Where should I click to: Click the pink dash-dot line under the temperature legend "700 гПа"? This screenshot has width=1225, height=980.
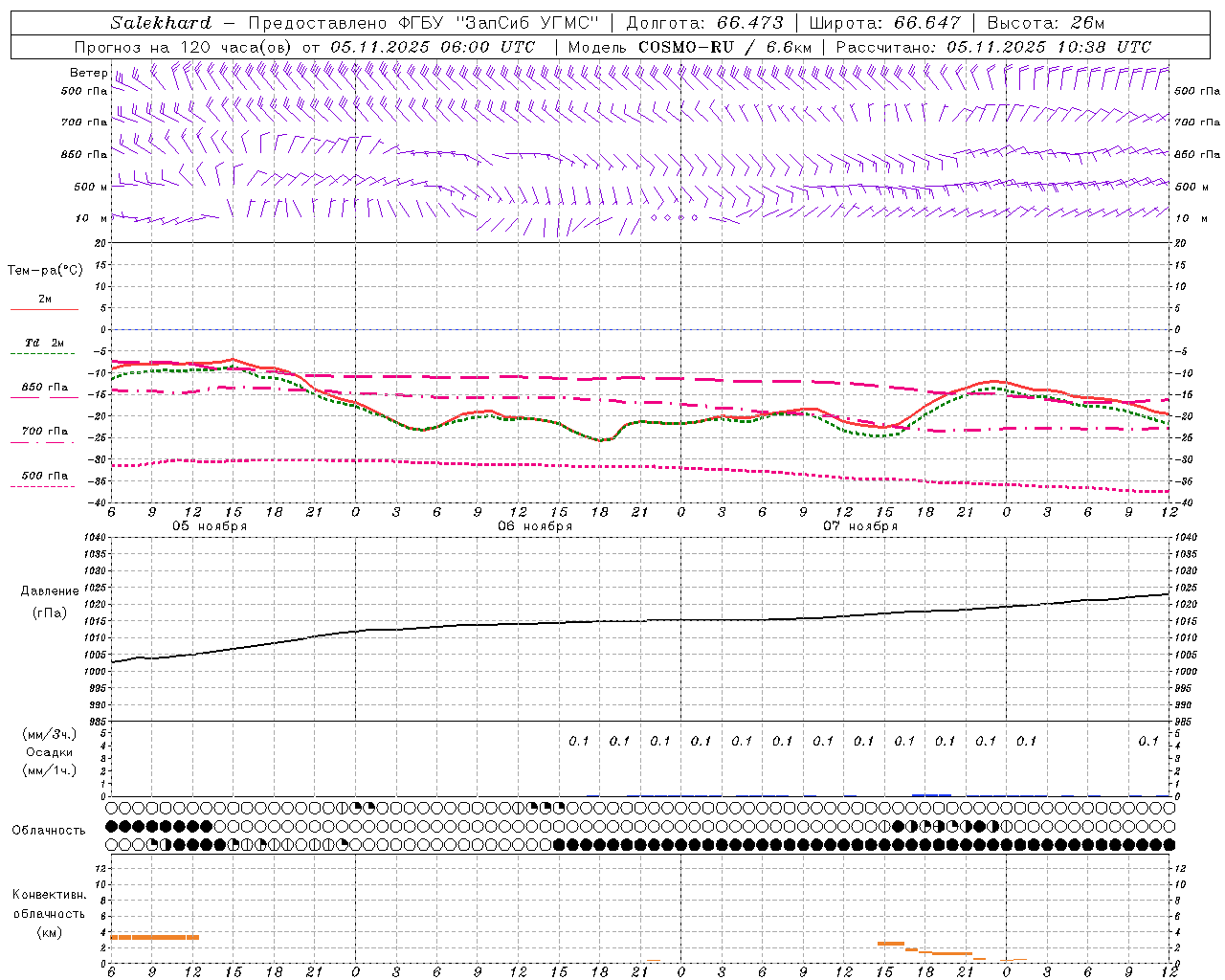click(42, 442)
